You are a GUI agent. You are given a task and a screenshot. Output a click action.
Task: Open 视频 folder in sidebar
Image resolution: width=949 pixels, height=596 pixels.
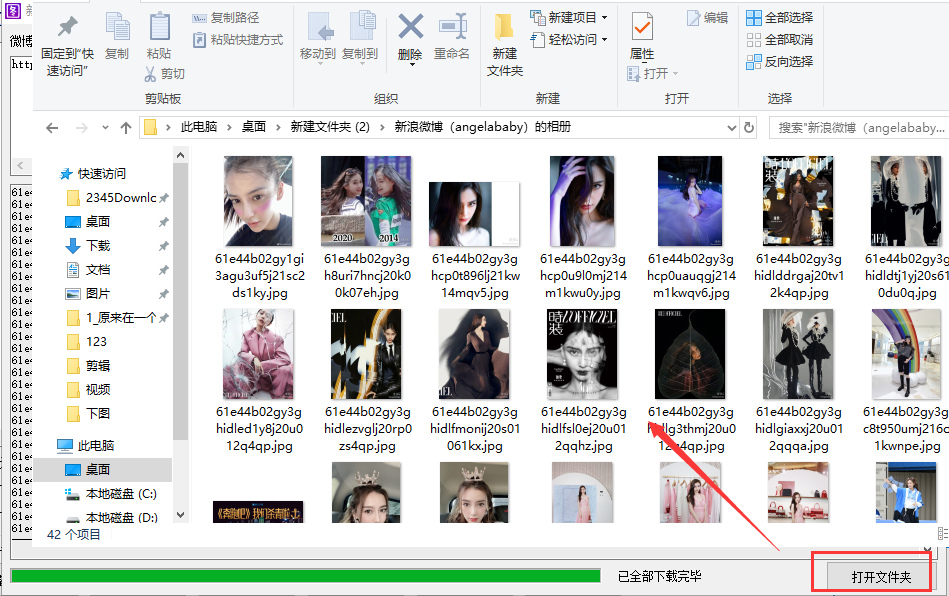[x=88, y=389]
